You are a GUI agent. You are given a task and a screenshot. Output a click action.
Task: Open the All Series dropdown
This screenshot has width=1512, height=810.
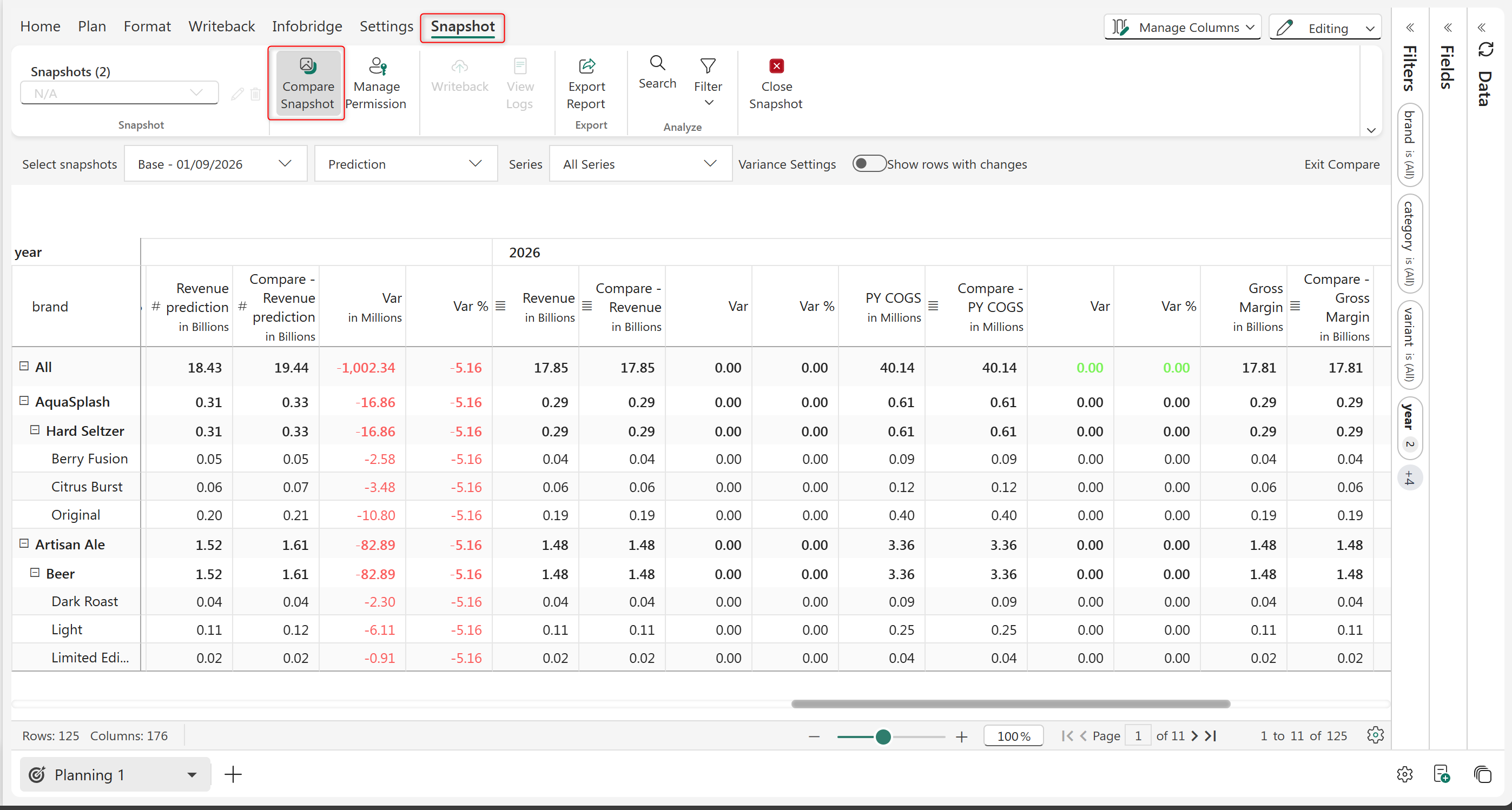(640, 164)
